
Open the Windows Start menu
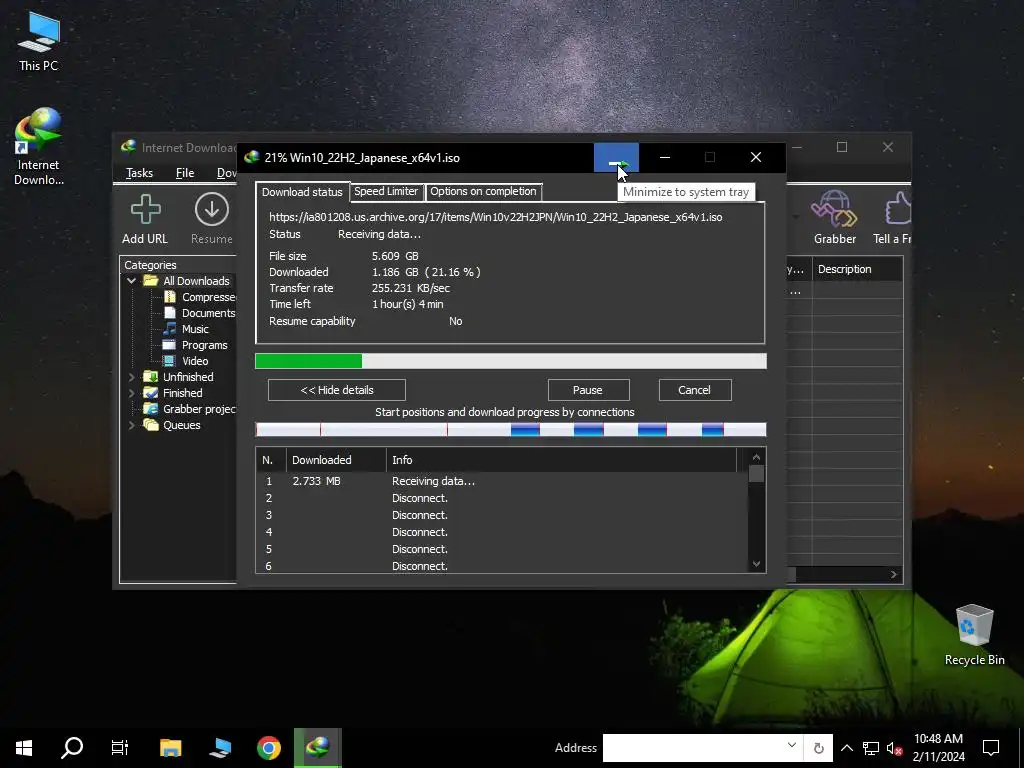pyautogui.click(x=24, y=748)
